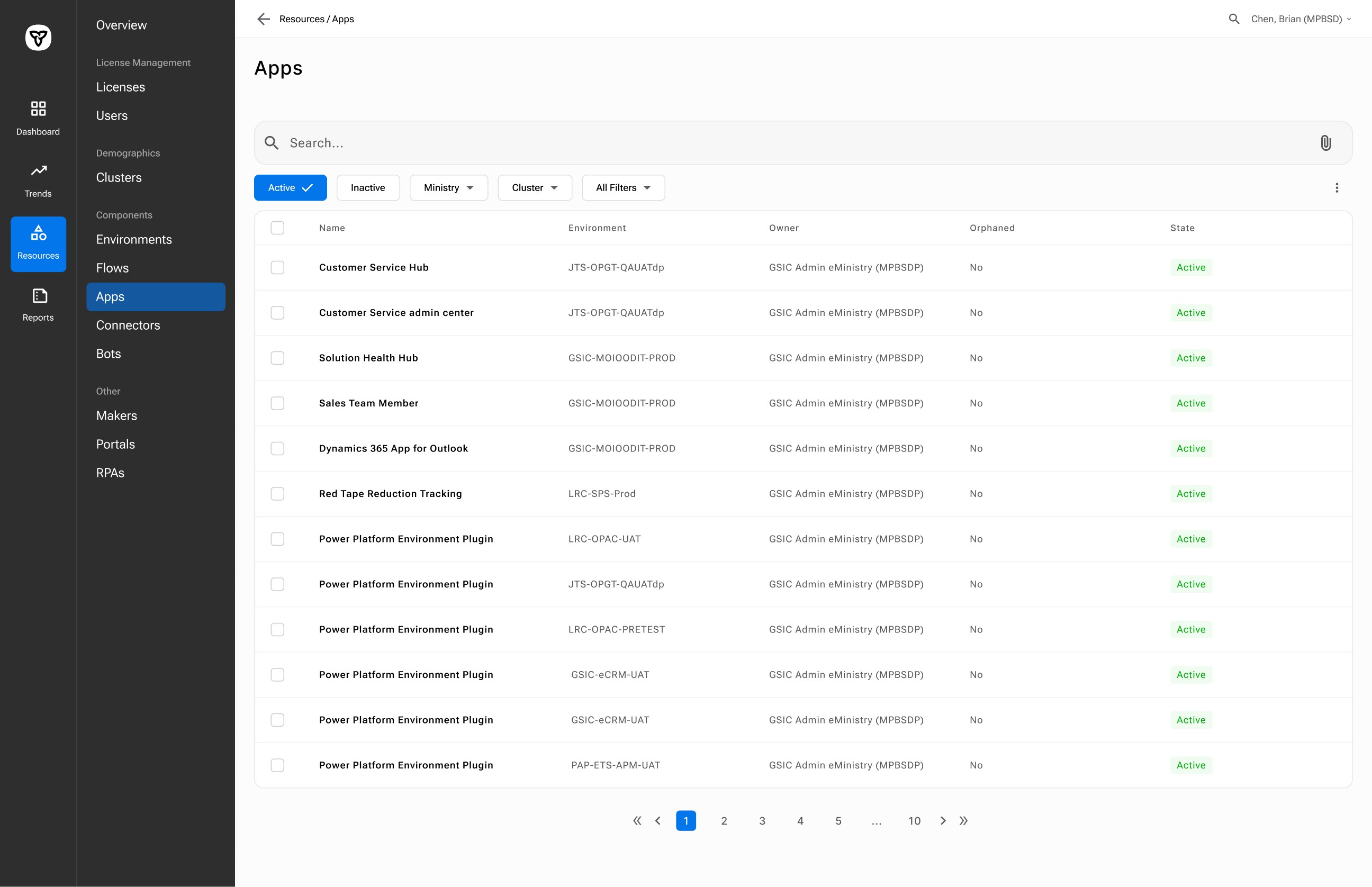Image resolution: width=1372 pixels, height=887 pixels.
Task: Click the Owner column header
Action: coord(784,228)
